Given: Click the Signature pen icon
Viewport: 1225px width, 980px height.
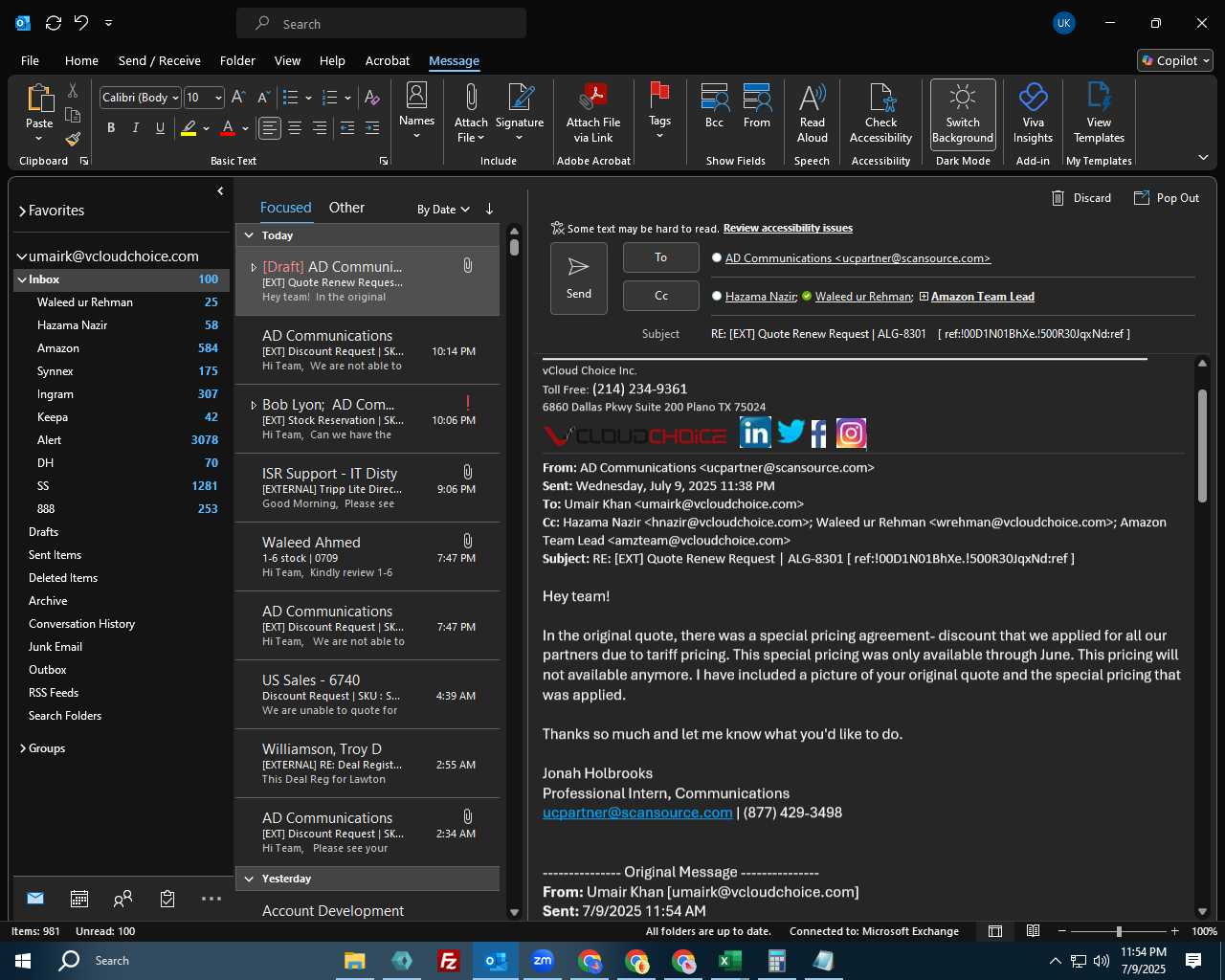Looking at the screenshot, I should click(x=520, y=98).
